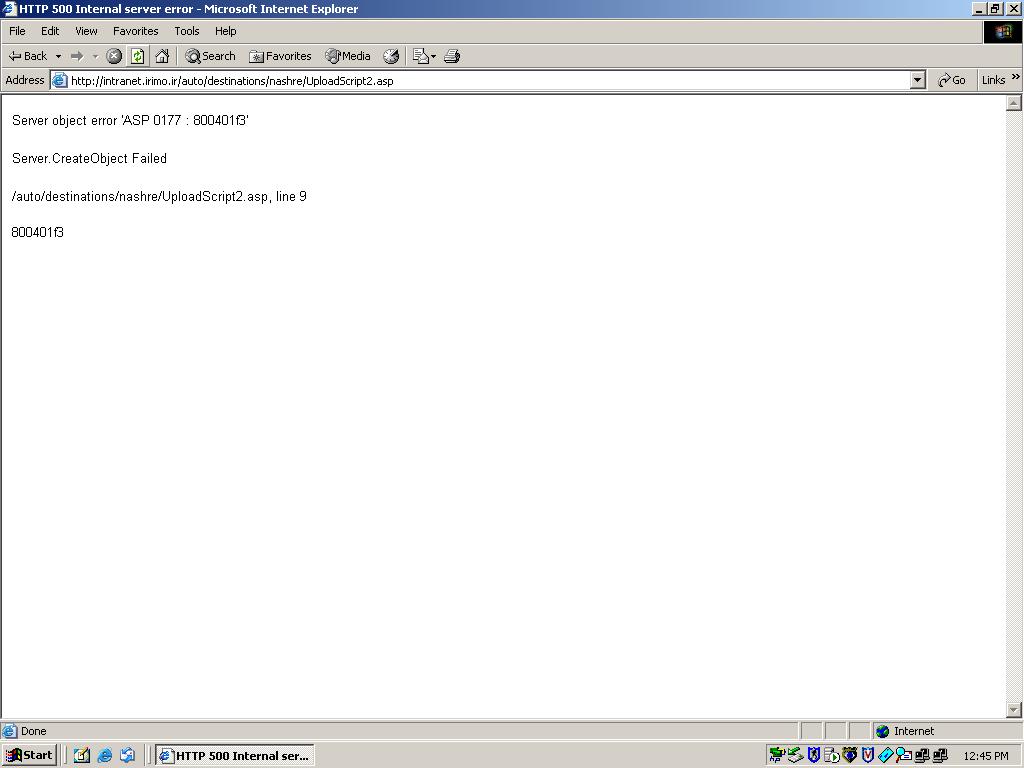1024x768 pixels.
Task: Click the 'Done' status bar text
Action: pyautogui.click(x=33, y=731)
